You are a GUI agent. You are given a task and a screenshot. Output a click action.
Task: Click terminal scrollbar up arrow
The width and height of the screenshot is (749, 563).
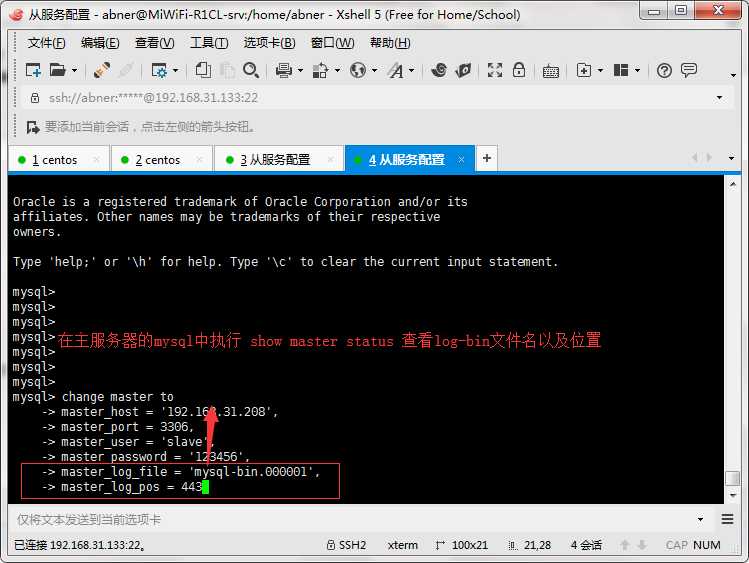point(733,184)
